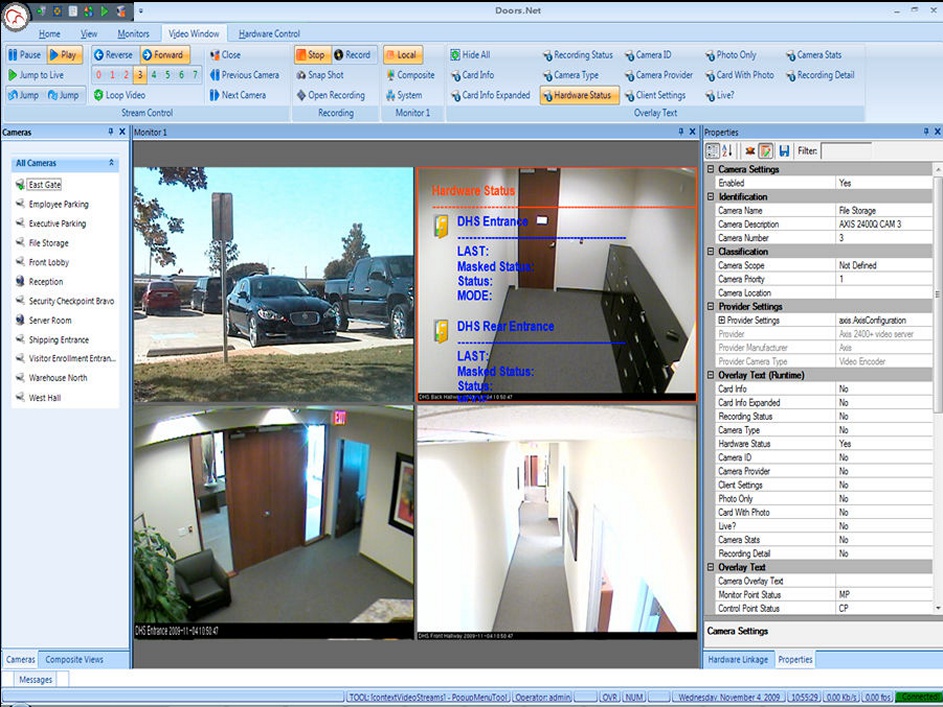Collapse the Identification property section
The image size is (943, 707).
[x=710, y=197]
